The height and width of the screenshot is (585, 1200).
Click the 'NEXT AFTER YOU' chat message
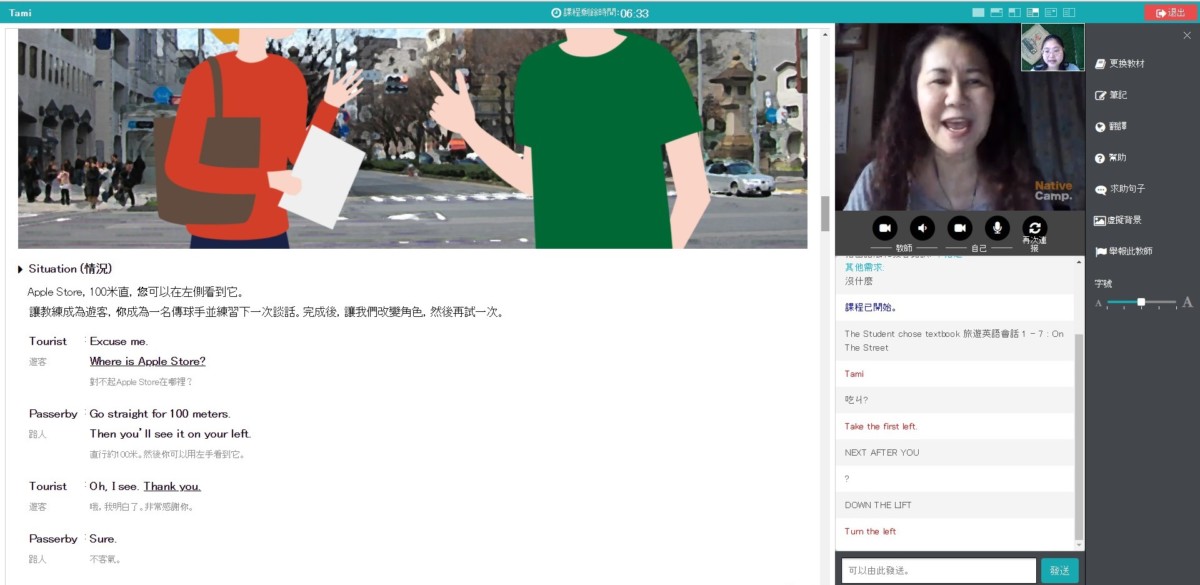click(882, 452)
